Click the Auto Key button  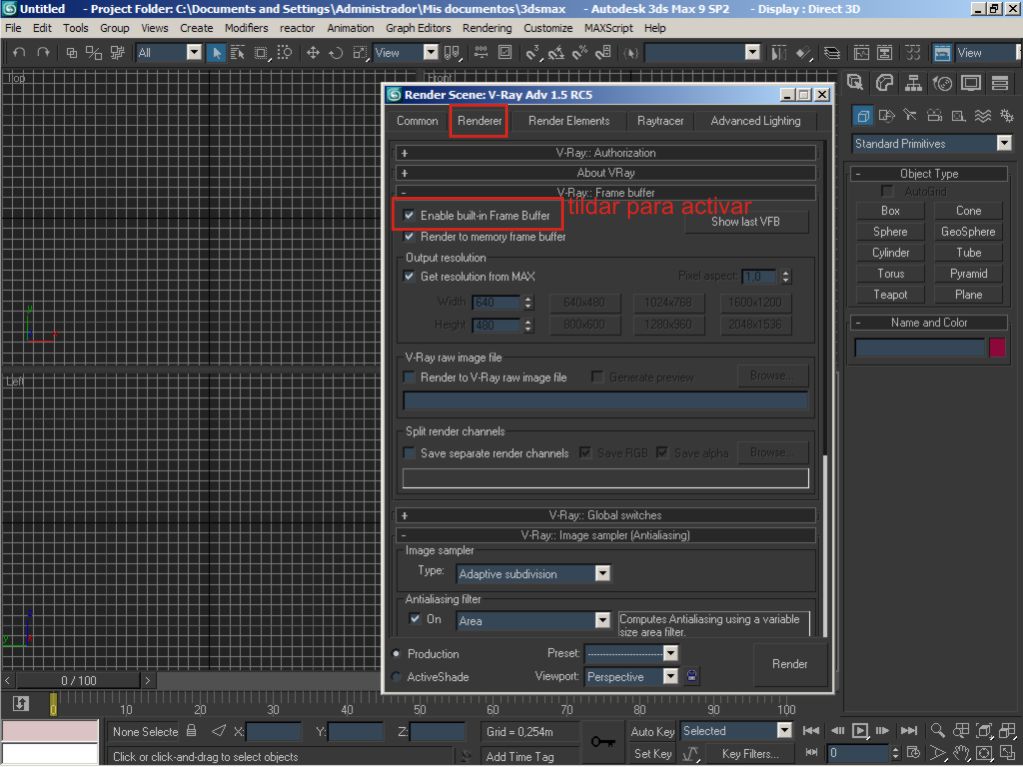[652, 731]
